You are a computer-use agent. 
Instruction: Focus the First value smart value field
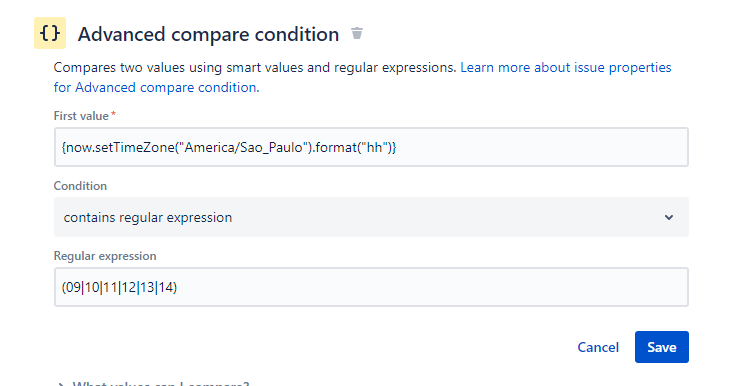[371, 147]
